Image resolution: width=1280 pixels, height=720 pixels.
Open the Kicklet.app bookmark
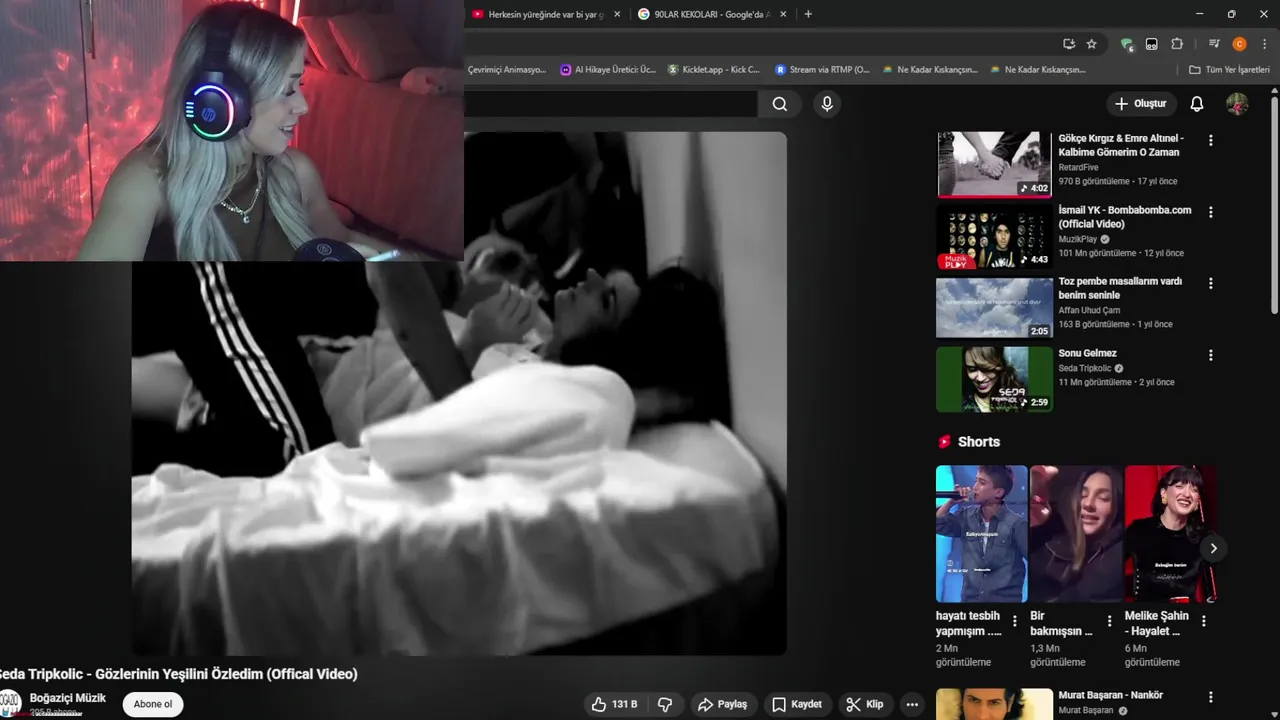point(713,70)
